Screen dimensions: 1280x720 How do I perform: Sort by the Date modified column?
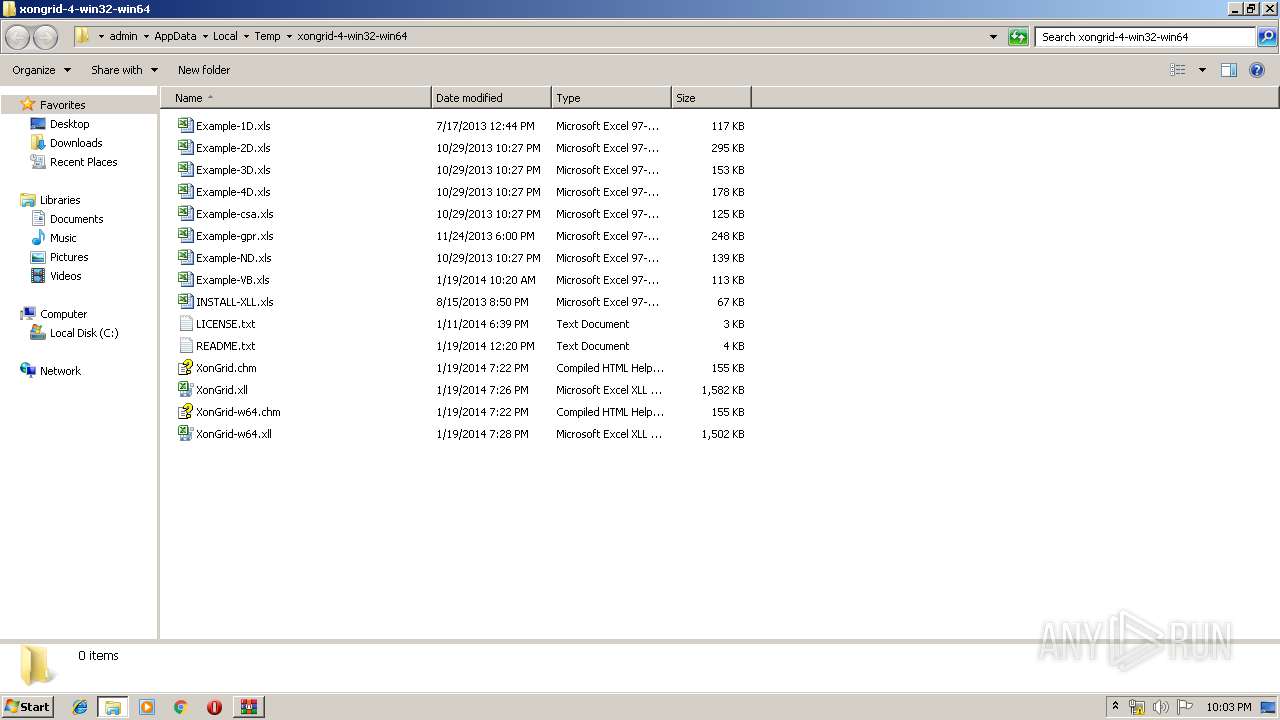pyautogui.click(x=491, y=98)
